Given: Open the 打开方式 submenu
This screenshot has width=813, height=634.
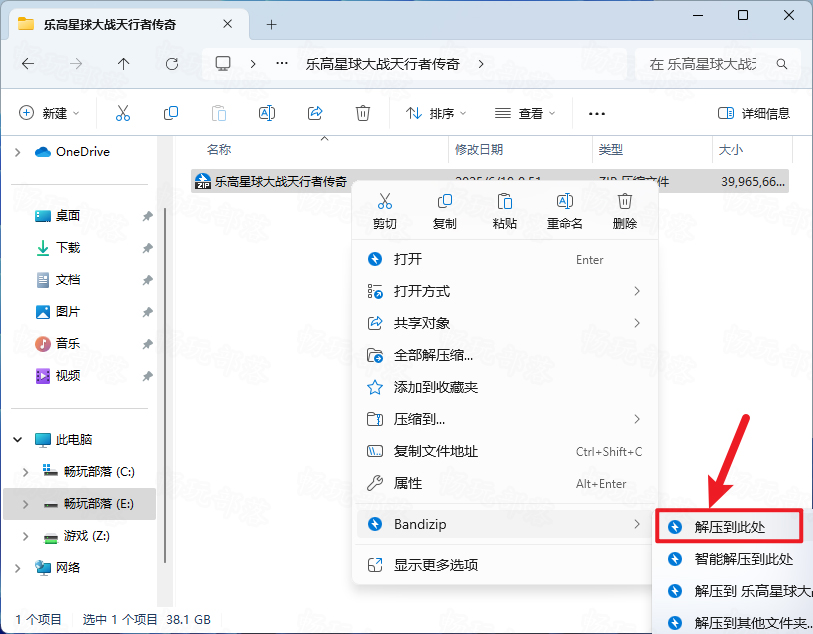Looking at the screenshot, I should click(504, 291).
